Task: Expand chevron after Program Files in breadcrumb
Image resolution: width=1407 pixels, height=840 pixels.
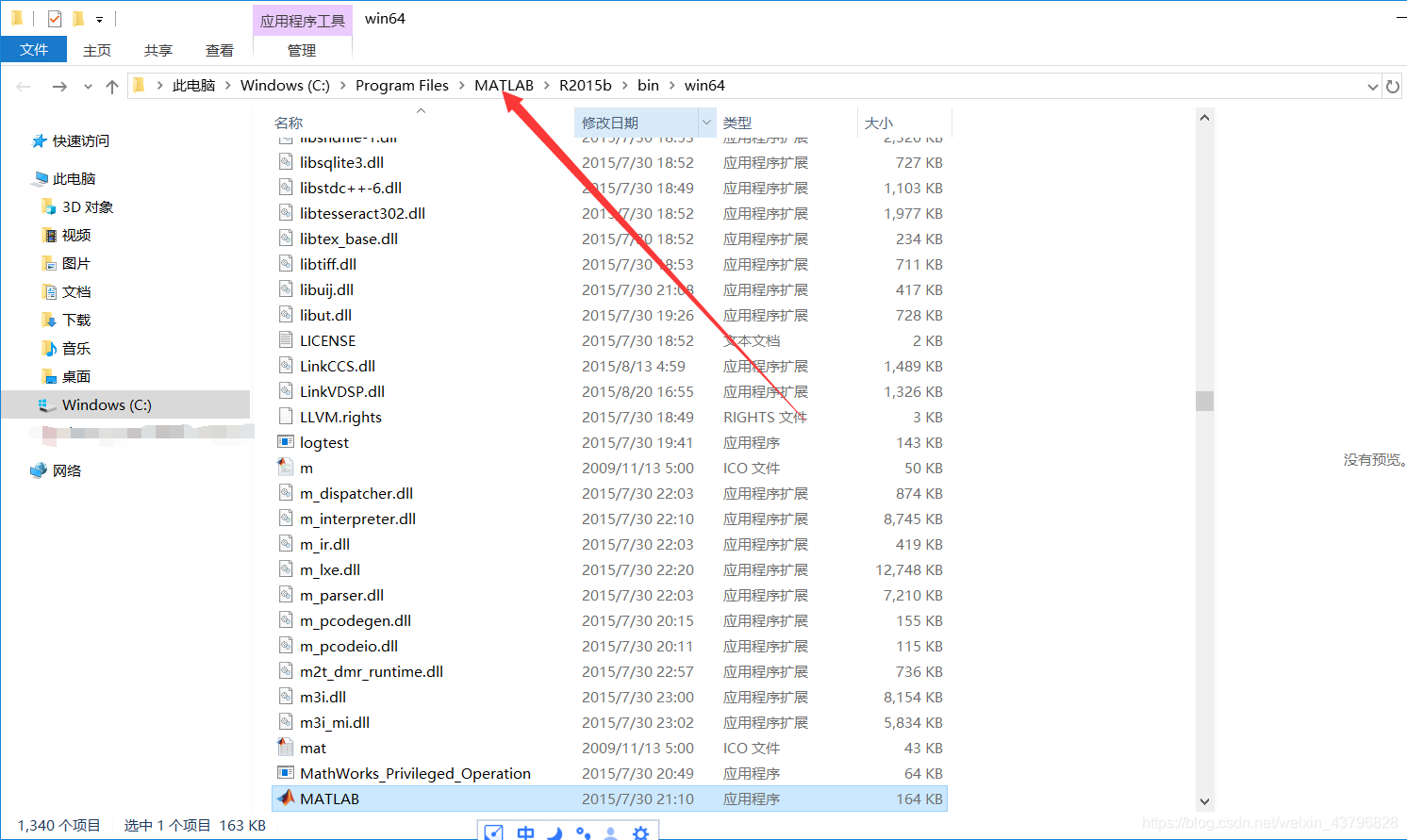Action: 462,86
